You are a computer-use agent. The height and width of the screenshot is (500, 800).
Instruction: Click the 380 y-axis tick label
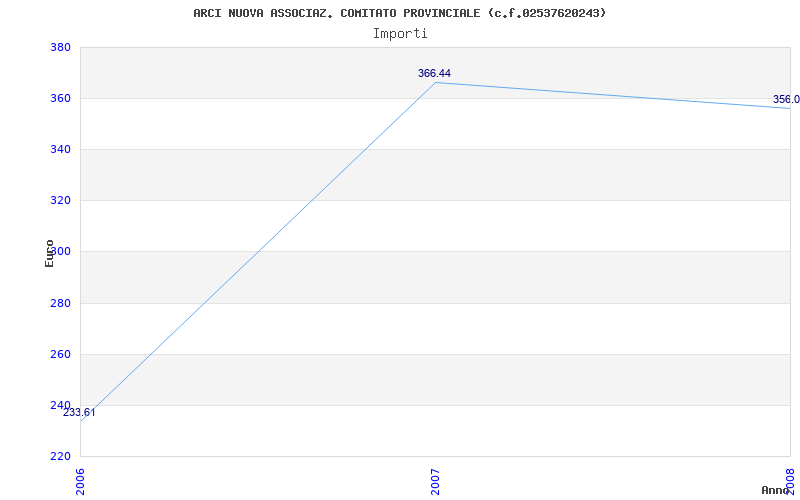point(60,47)
